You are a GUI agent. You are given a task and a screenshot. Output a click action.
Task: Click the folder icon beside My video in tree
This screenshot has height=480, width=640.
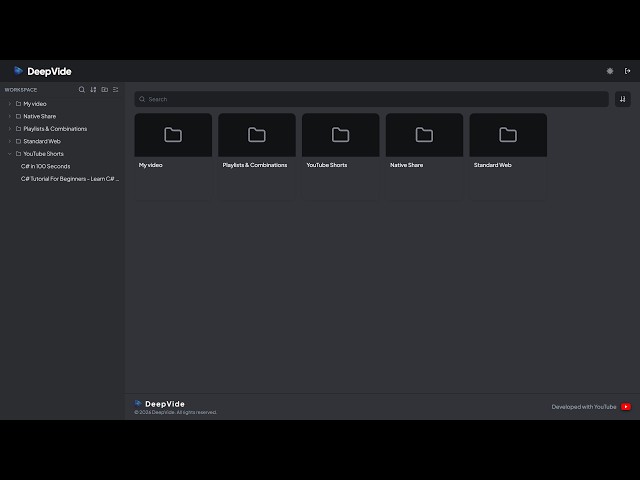(18, 104)
